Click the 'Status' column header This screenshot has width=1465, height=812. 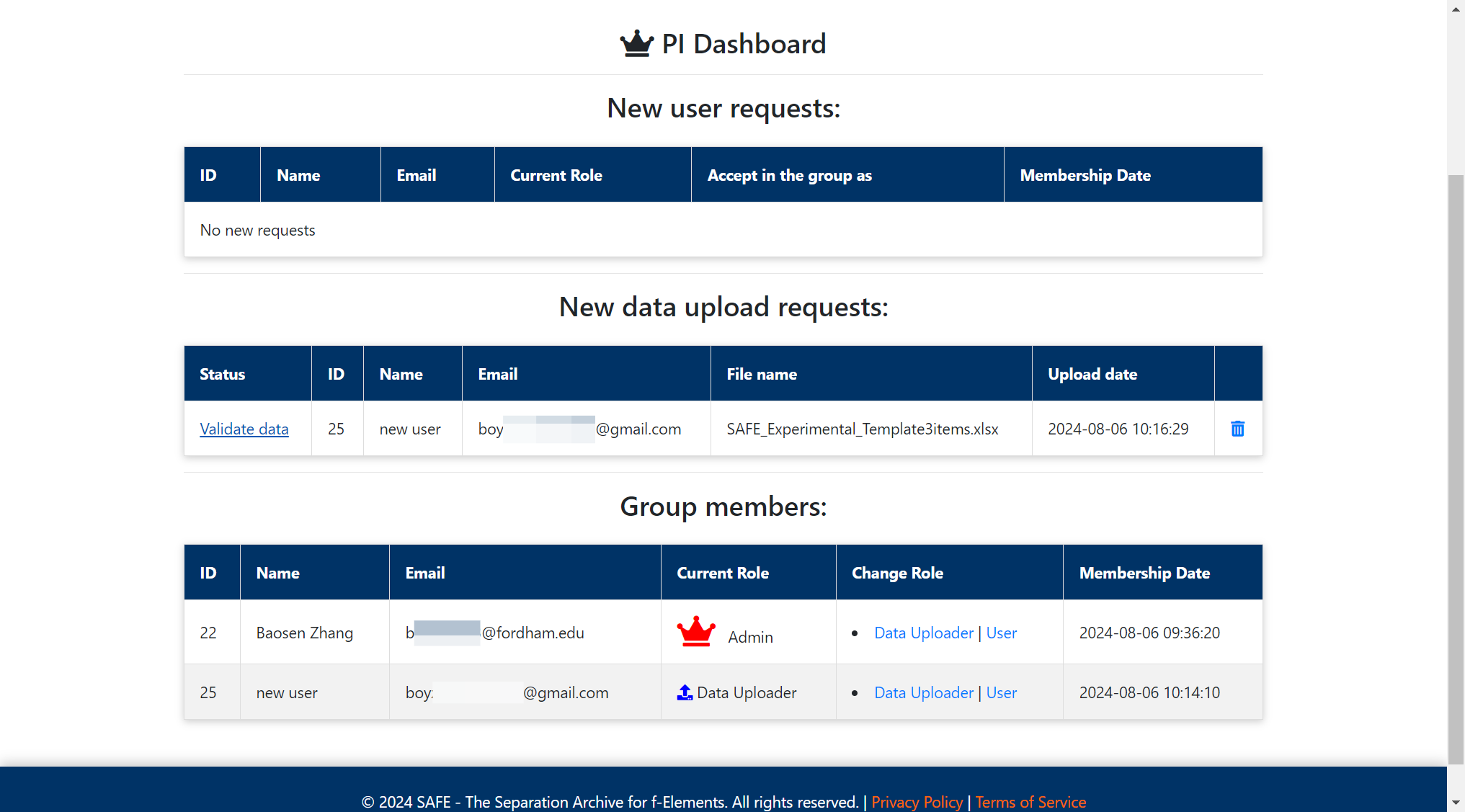(222, 374)
